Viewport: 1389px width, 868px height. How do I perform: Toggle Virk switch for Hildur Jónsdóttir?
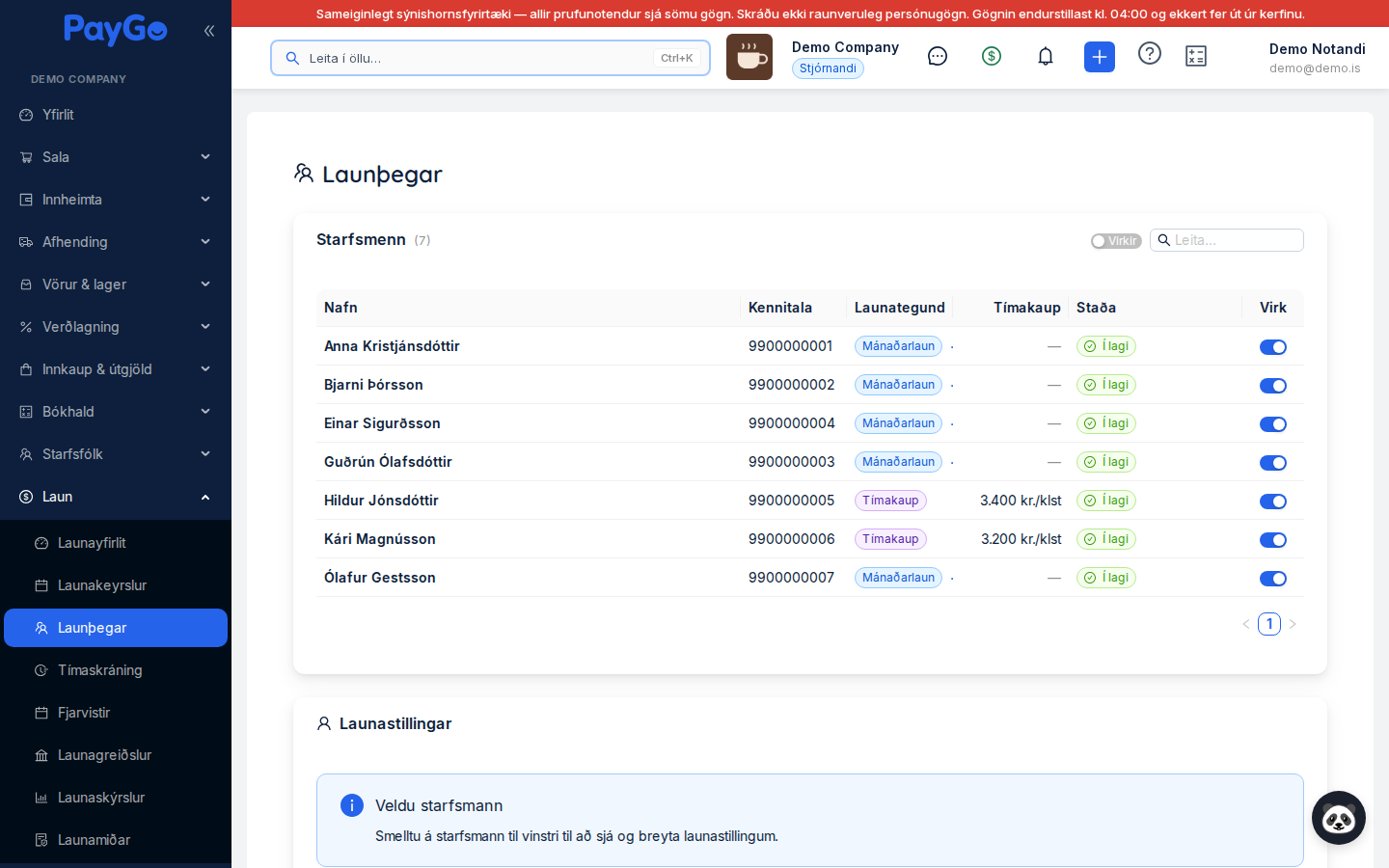coord(1273,502)
